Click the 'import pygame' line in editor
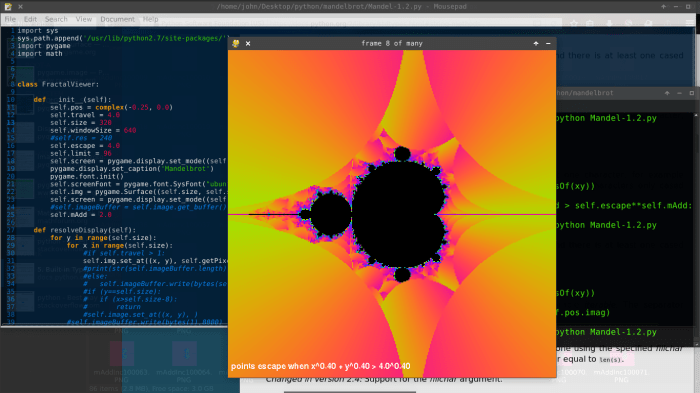This screenshot has width=700, height=393. [44, 46]
